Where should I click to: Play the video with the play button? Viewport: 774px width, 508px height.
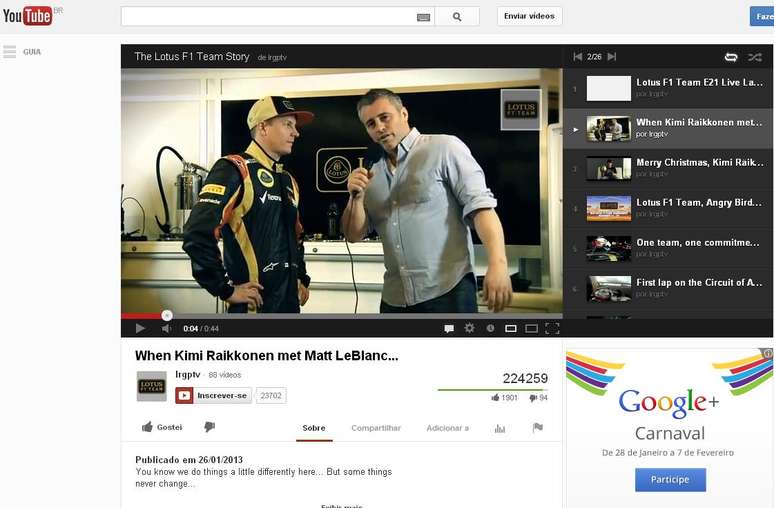tap(140, 328)
